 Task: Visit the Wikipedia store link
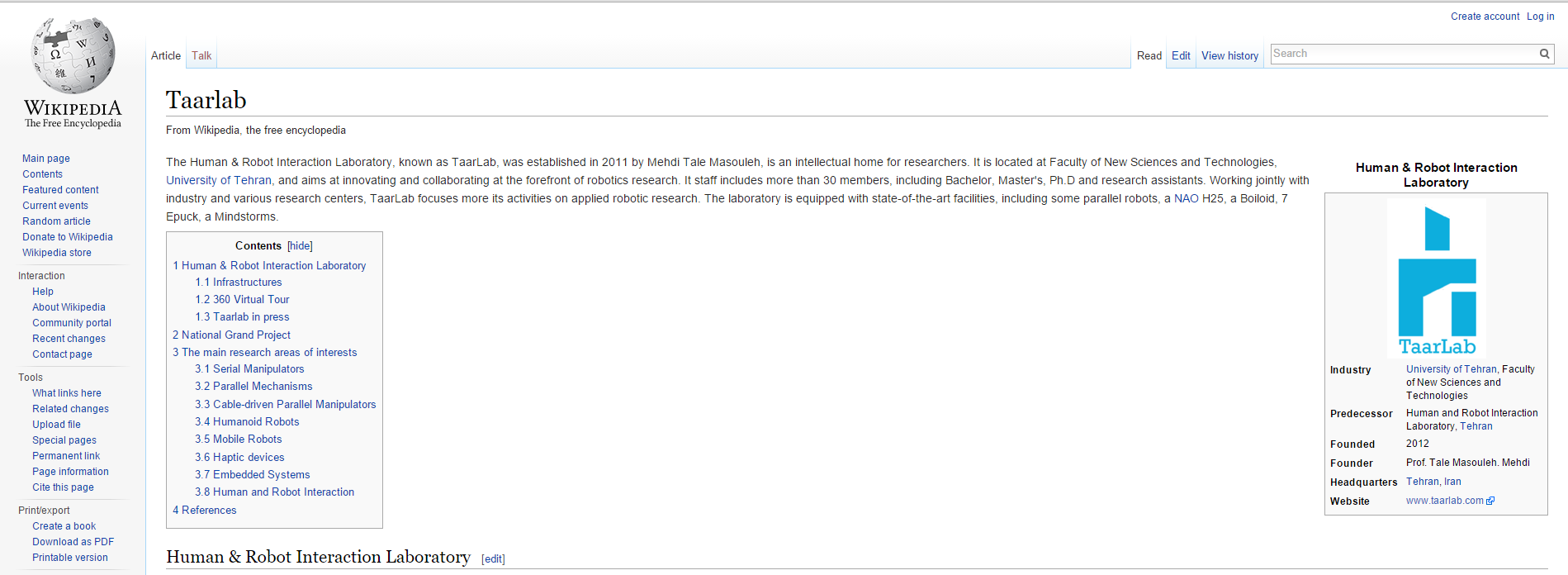(57, 253)
